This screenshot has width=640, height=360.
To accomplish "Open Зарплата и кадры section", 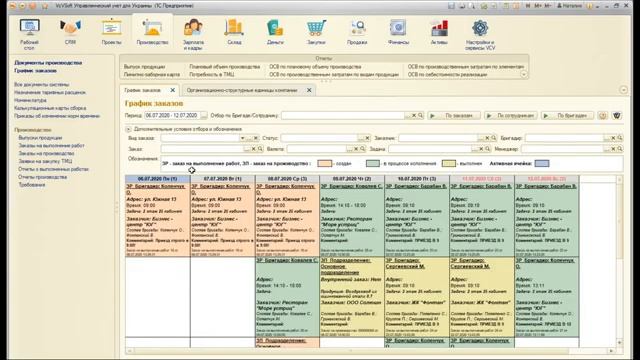I will coord(193,34).
